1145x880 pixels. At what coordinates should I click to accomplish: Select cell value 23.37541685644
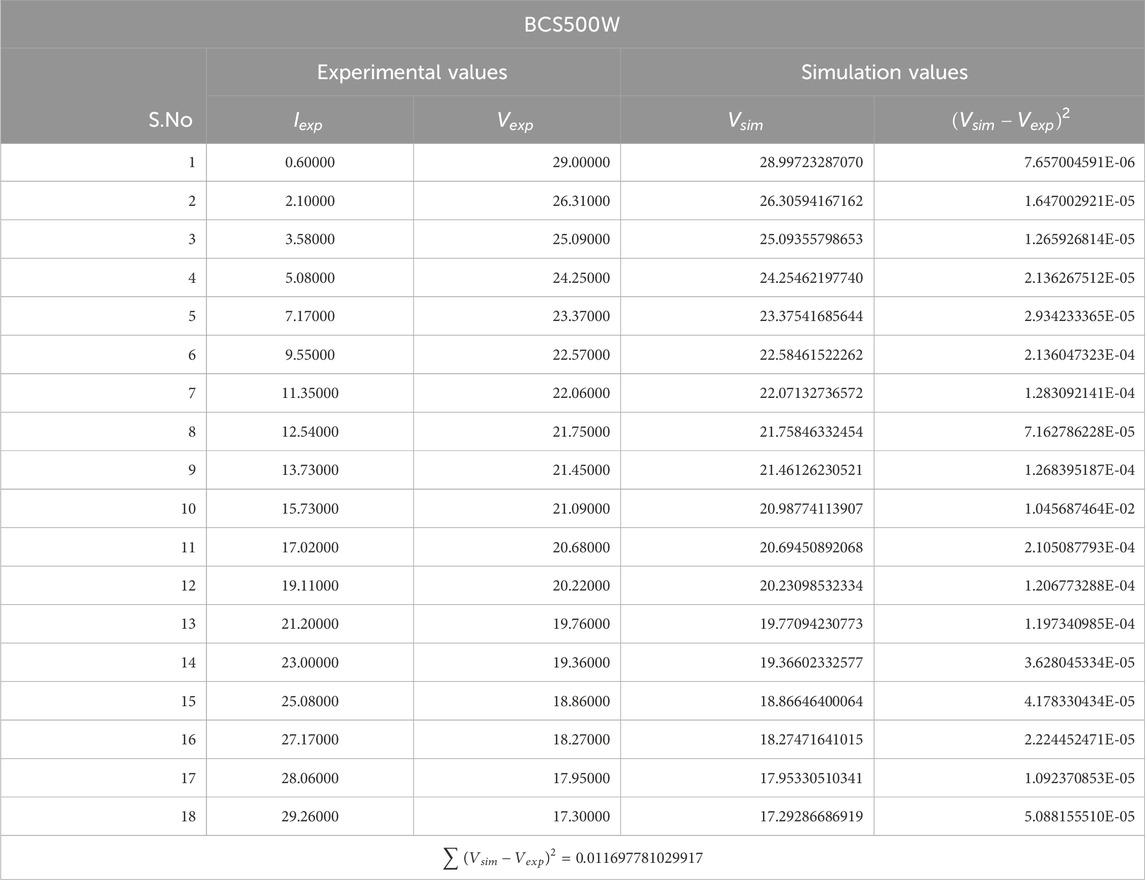point(811,316)
